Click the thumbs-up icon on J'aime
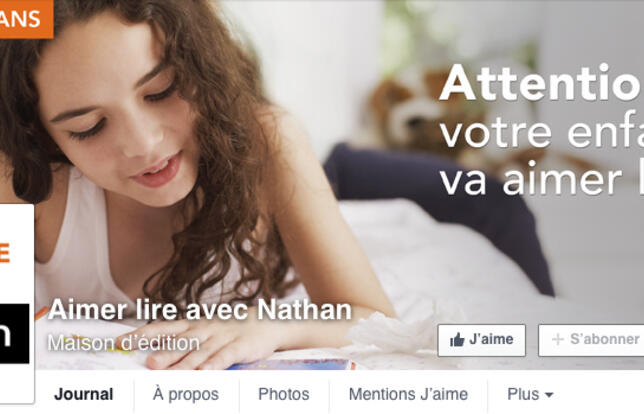Viewport: 644px width, 414px height. pyautogui.click(x=457, y=340)
